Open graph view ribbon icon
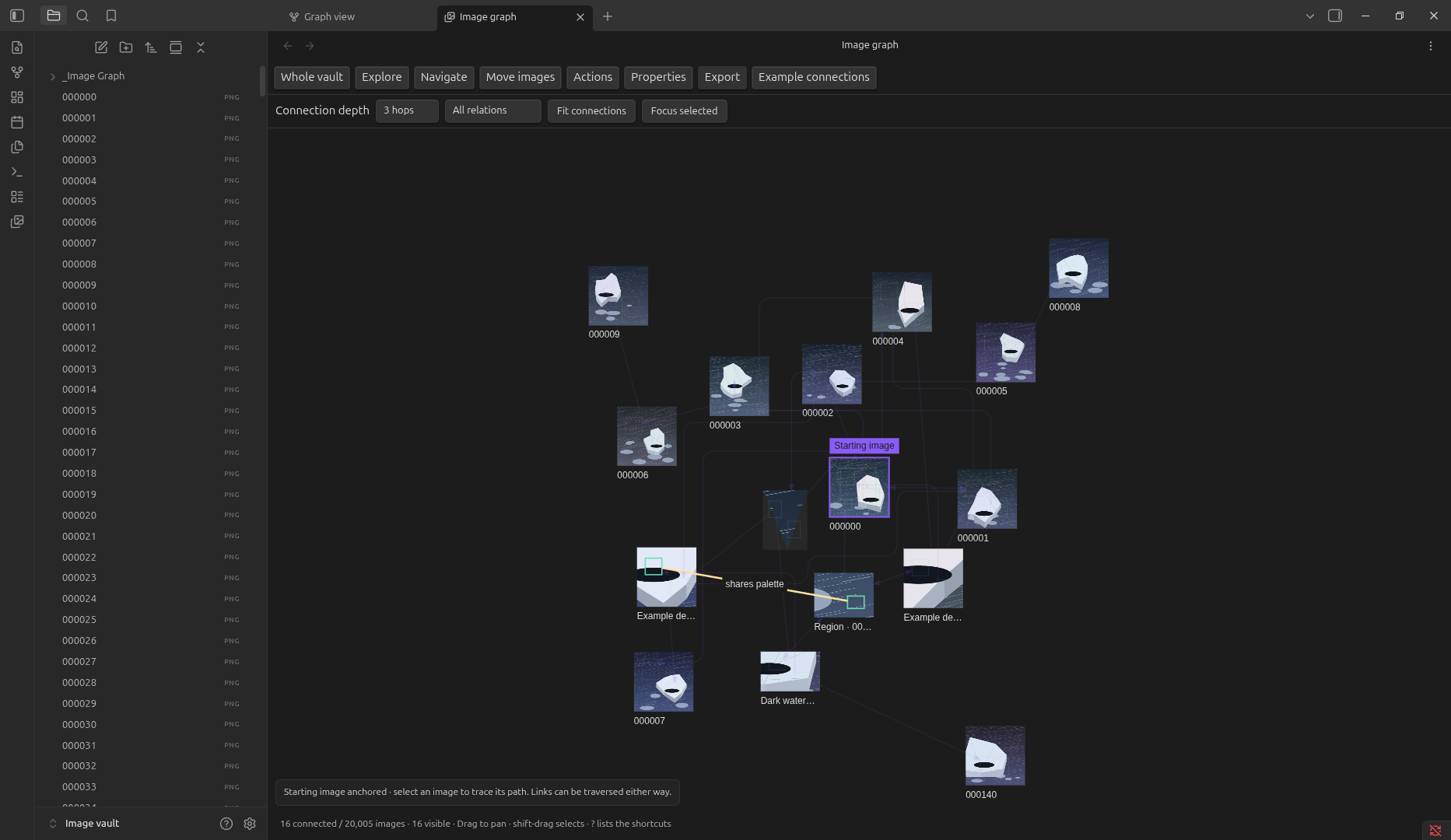Screen dimensions: 1451x840 (x=17, y=72)
